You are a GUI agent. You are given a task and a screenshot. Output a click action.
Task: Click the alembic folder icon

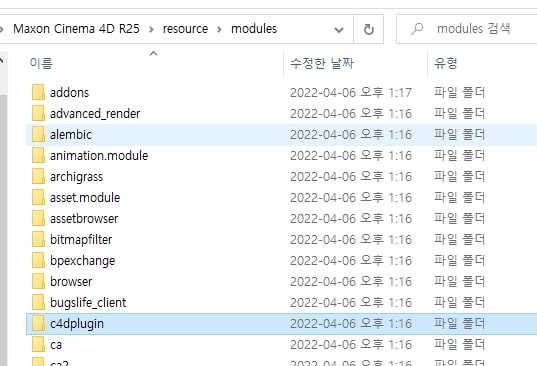pos(38,135)
